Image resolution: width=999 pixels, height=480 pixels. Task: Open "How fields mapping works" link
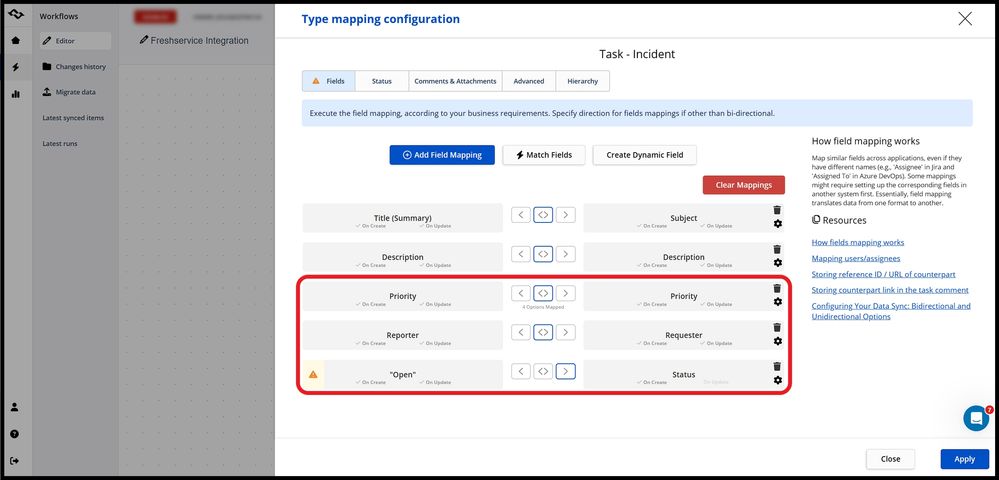(x=858, y=242)
